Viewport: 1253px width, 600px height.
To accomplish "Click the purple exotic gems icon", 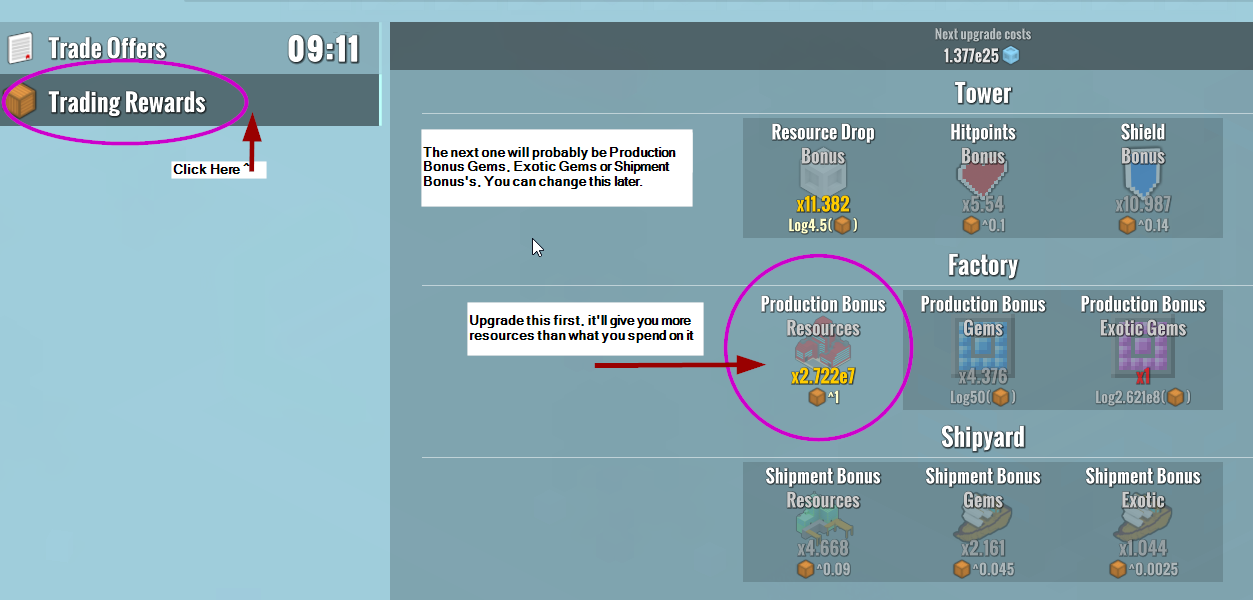I will click(1143, 346).
